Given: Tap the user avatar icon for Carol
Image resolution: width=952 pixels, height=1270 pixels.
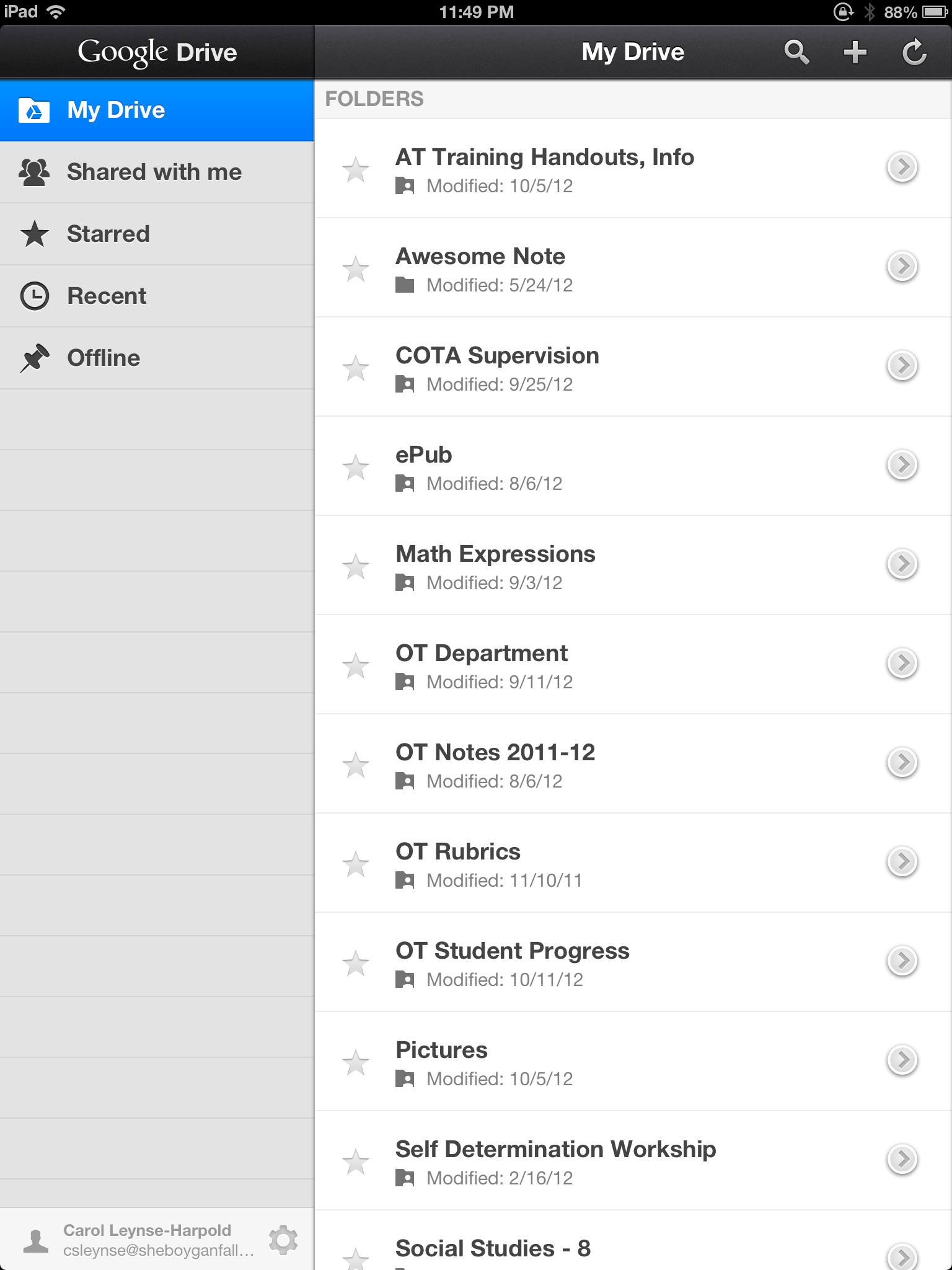Looking at the screenshot, I should [x=36, y=1240].
